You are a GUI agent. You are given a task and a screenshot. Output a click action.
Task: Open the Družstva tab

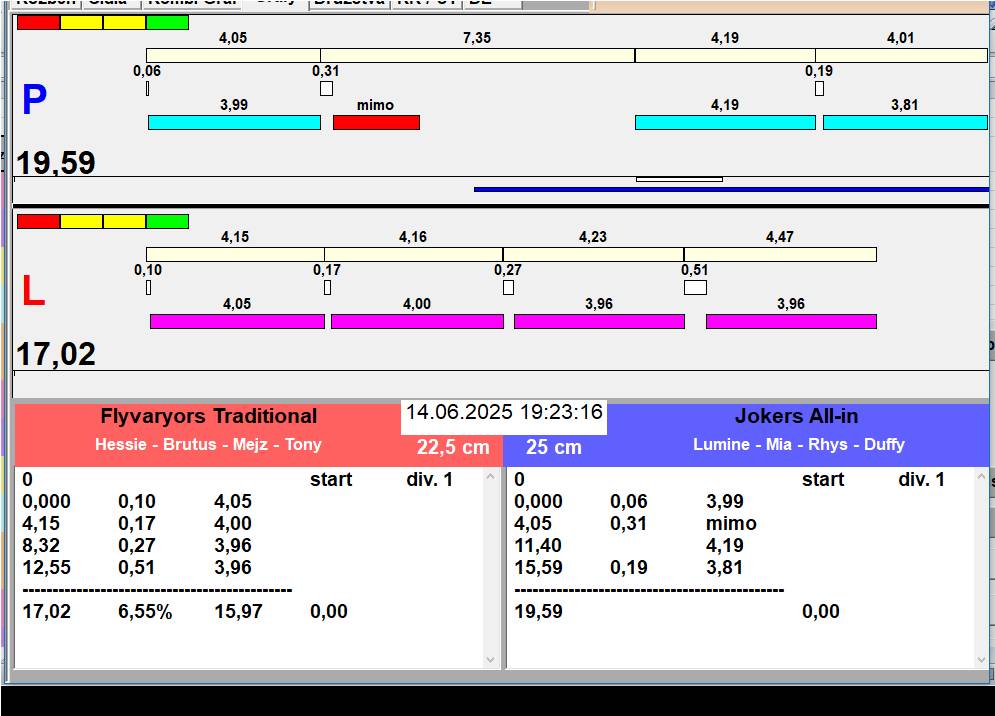tap(348, 3)
